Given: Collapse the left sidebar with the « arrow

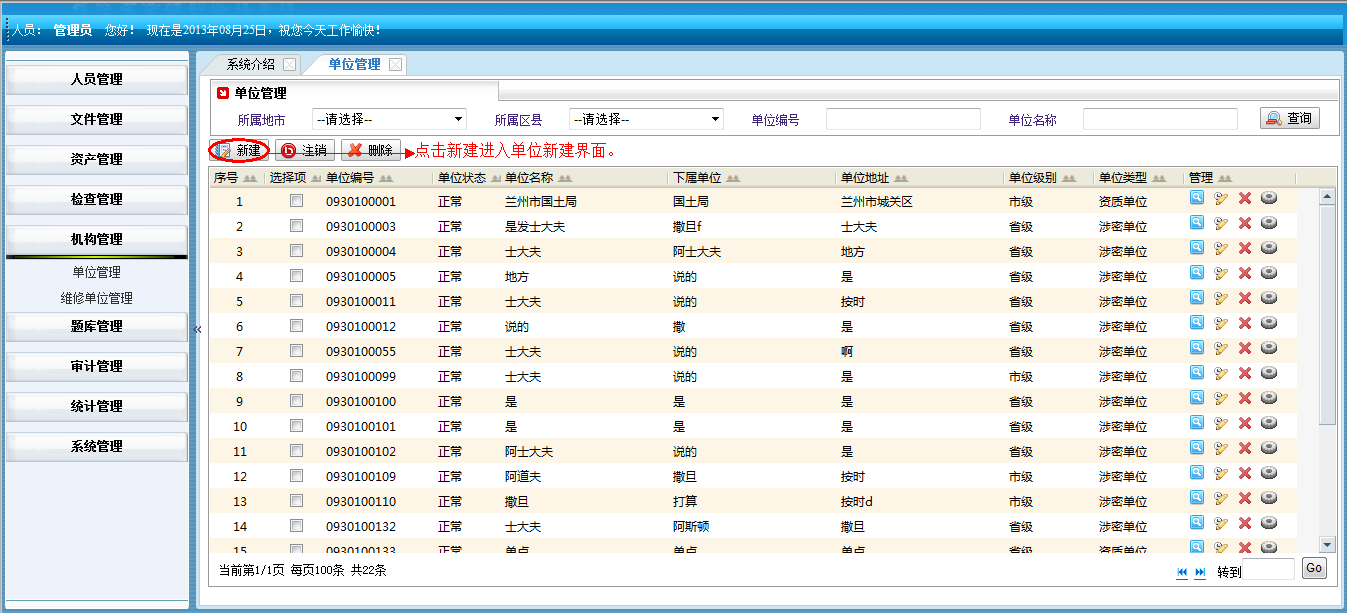Looking at the screenshot, I should [x=197, y=329].
